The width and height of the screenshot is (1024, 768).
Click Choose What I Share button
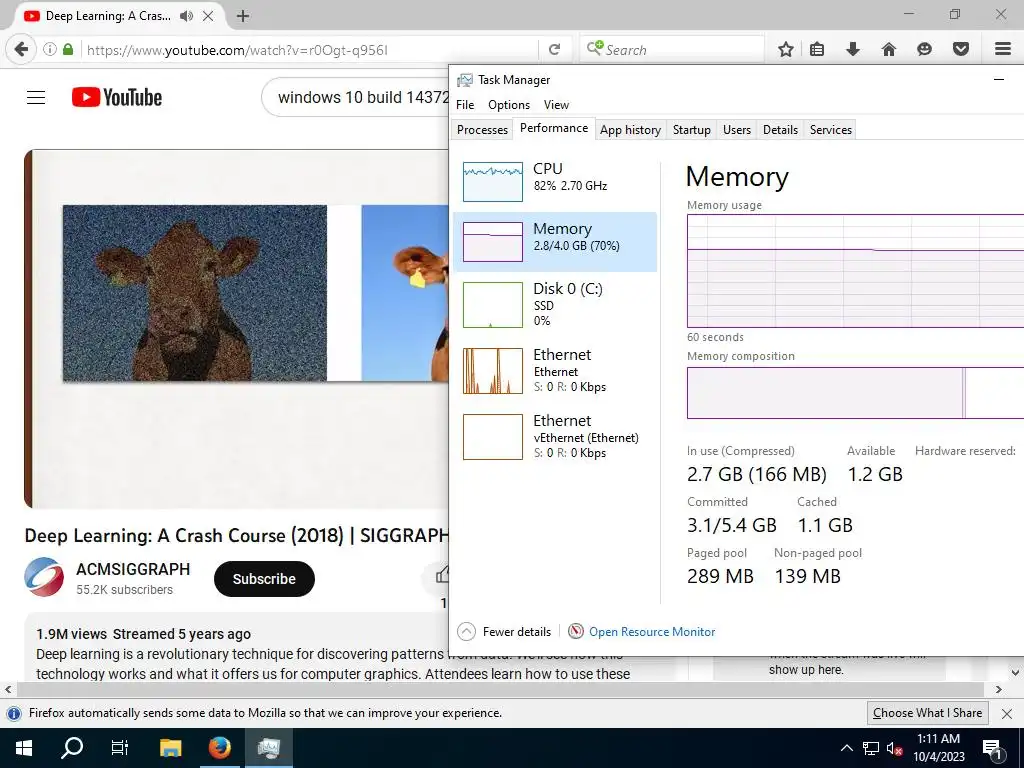pos(927,713)
